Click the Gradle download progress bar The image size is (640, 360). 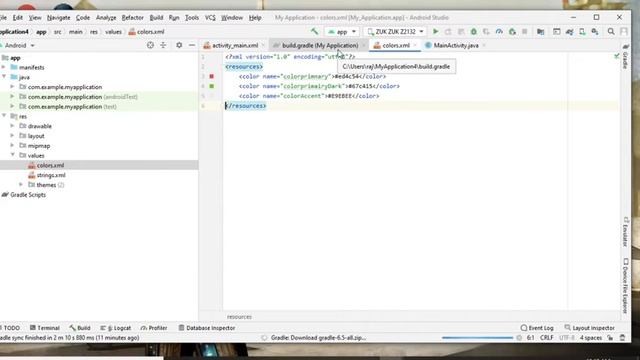[477, 338]
